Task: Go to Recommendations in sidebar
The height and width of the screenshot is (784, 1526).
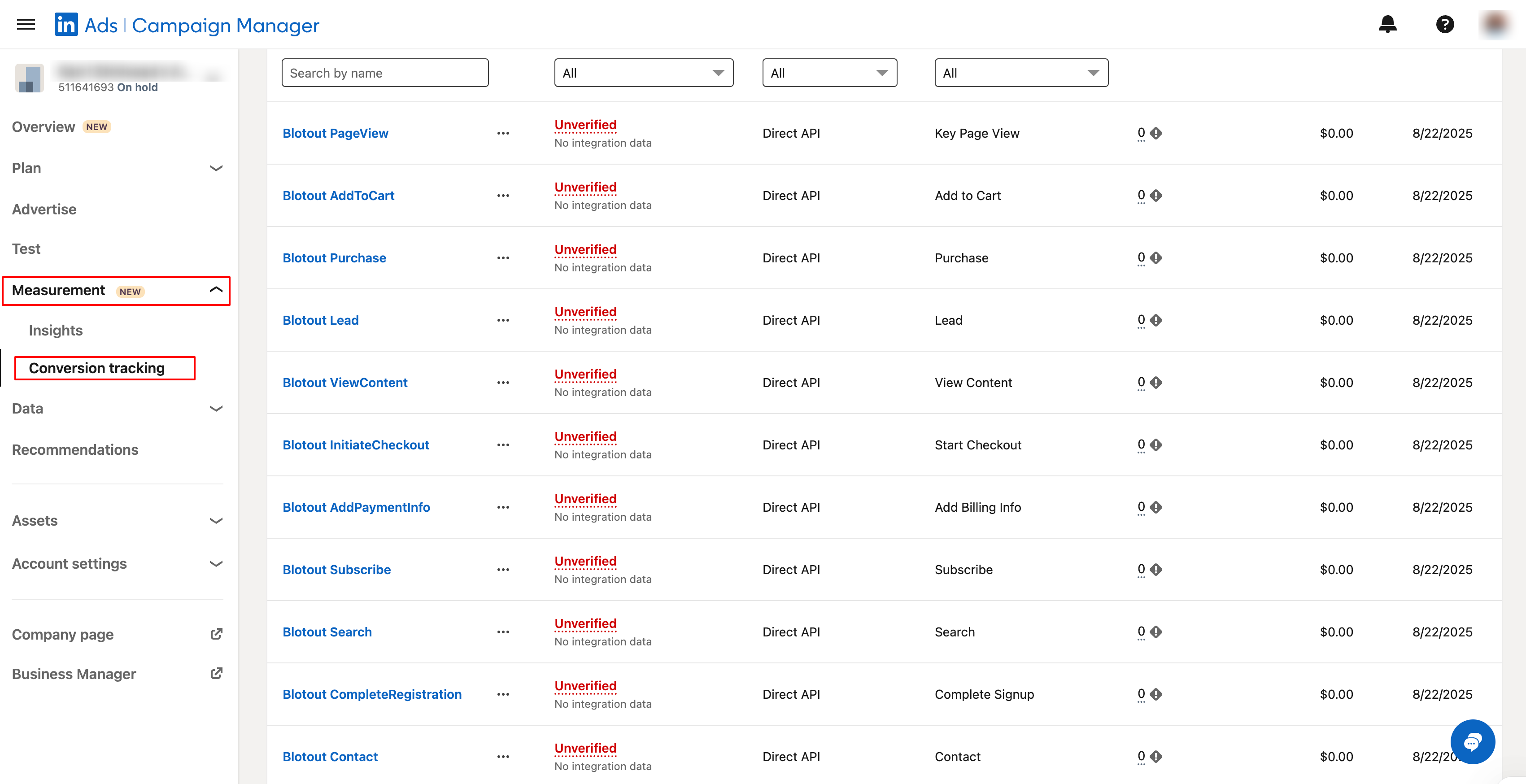Action: click(75, 450)
